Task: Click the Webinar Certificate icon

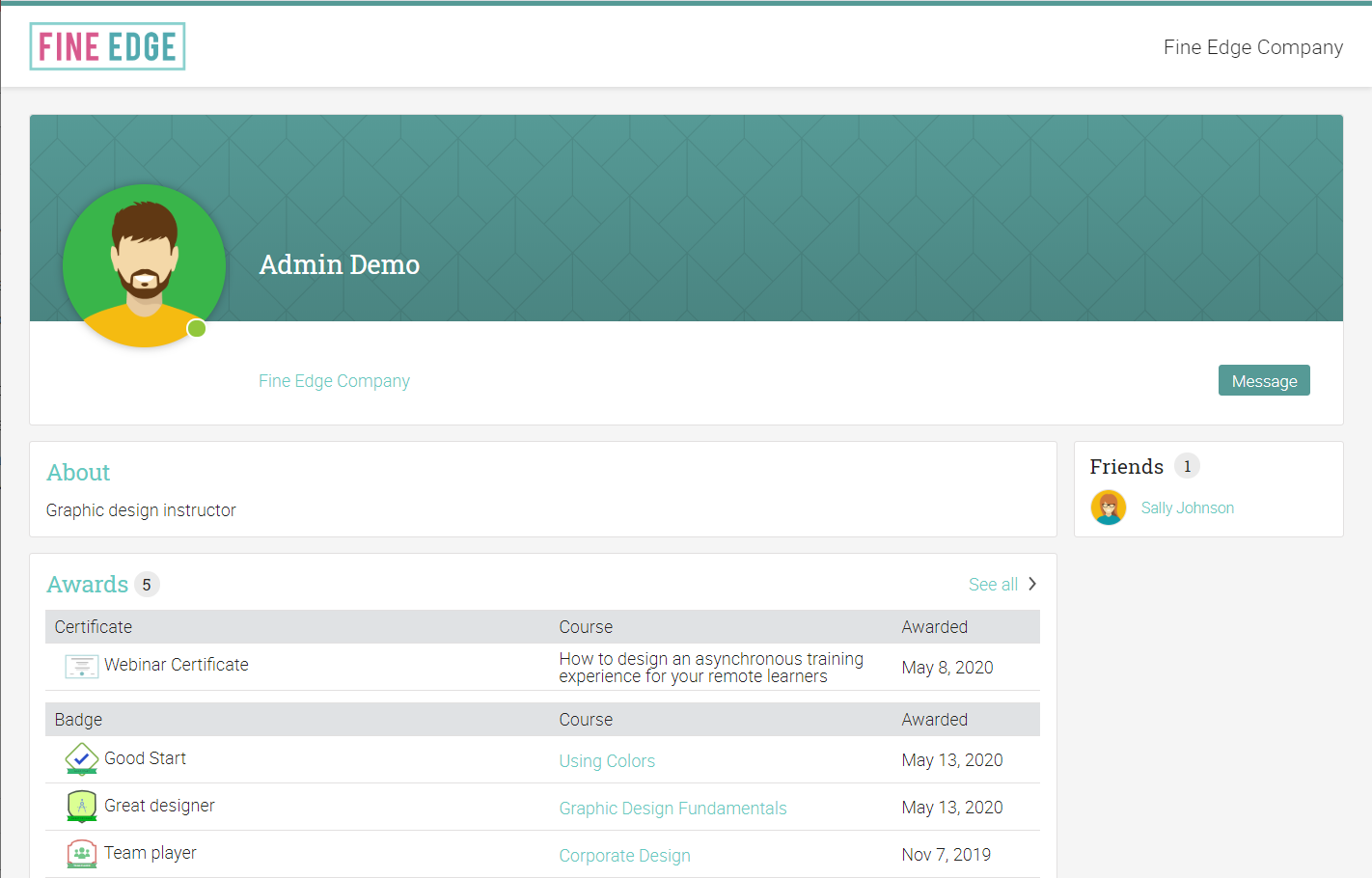Action: point(81,666)
